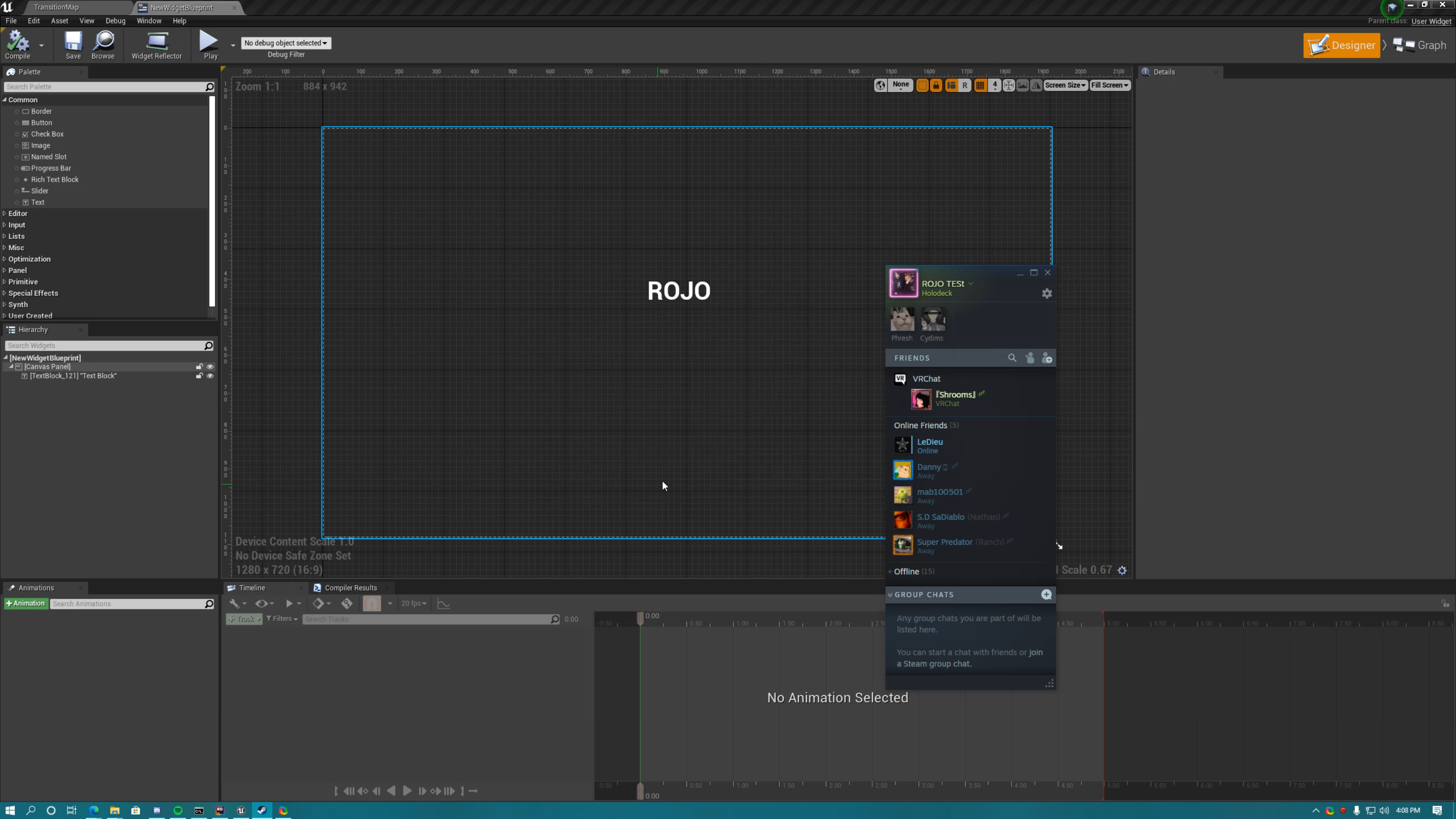
Task: Open the Window menu
Action: tap(149, 21)
